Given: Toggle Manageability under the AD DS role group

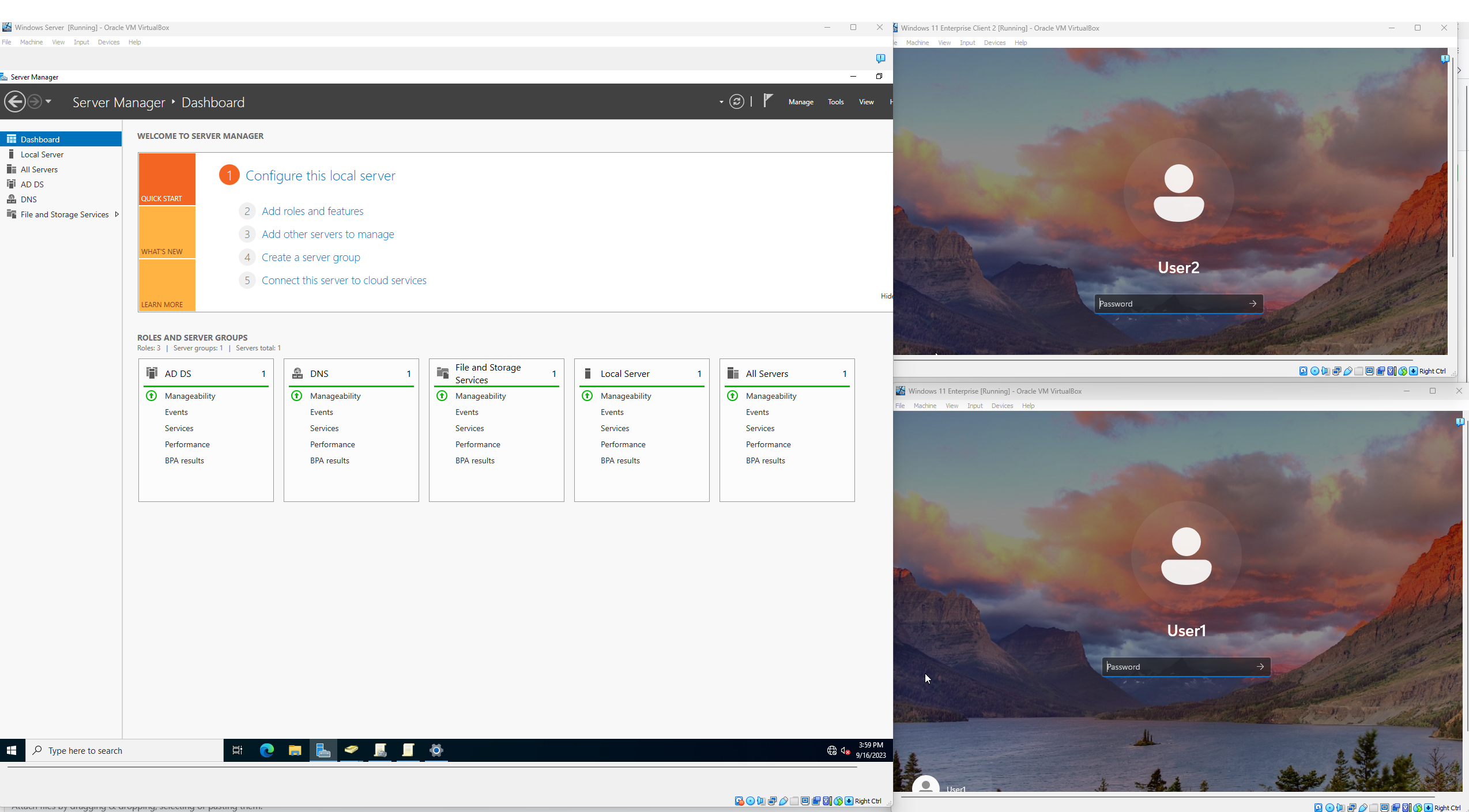Looking at the screenshot, I should [x=190, y=396].
